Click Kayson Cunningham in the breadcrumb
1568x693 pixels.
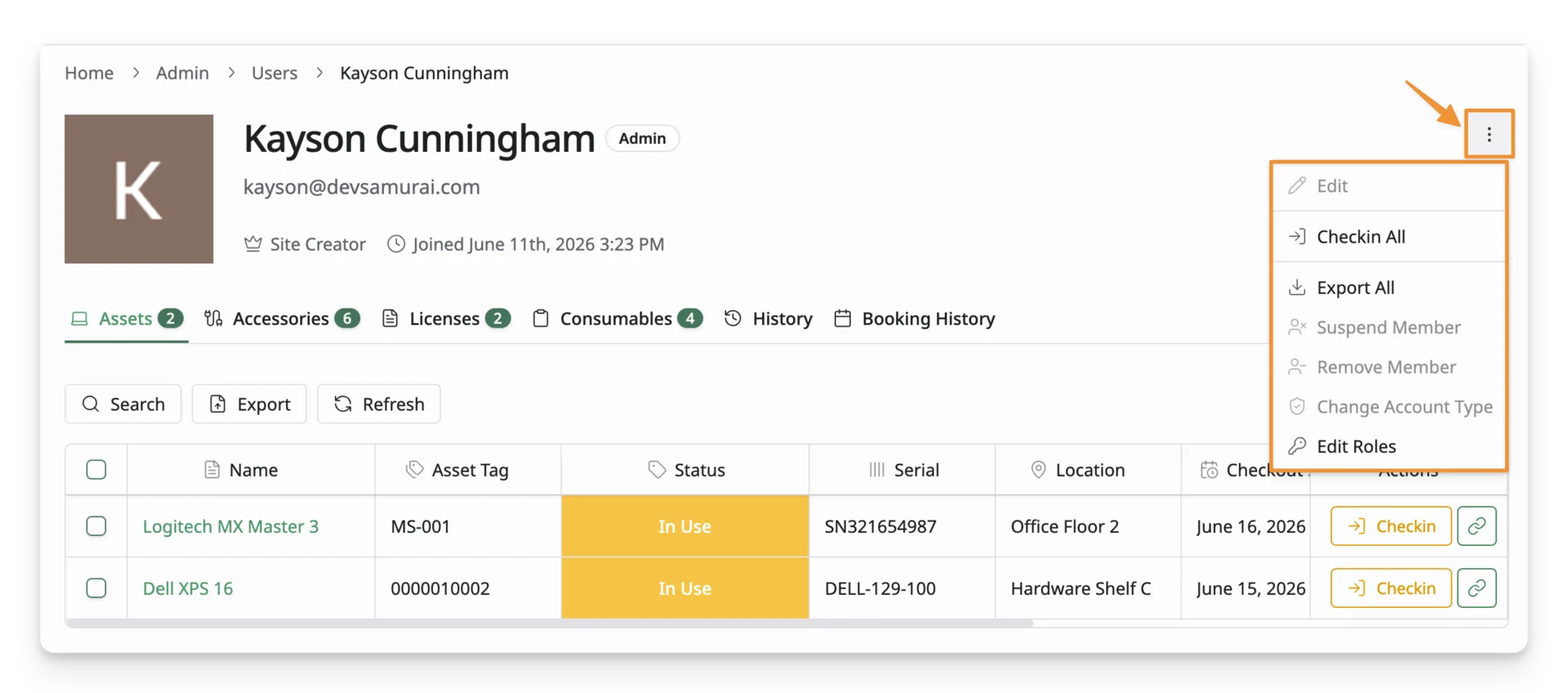coord(425,73)
